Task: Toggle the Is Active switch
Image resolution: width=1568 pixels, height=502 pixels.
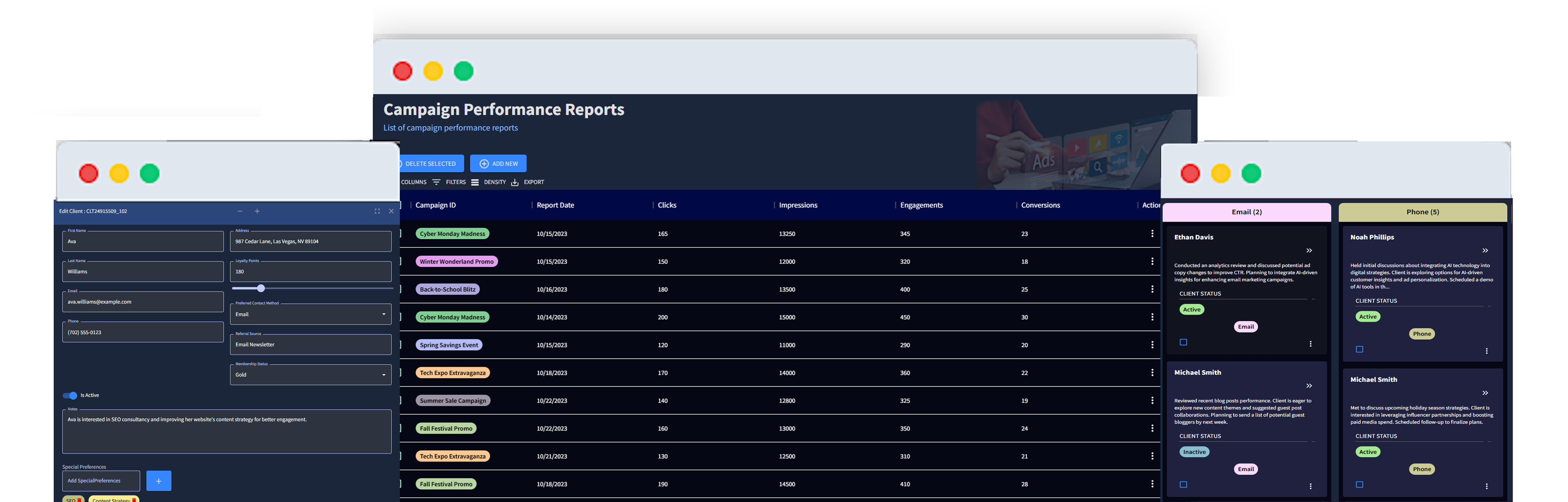Action: pyautogui.click(x=70, y=395)
